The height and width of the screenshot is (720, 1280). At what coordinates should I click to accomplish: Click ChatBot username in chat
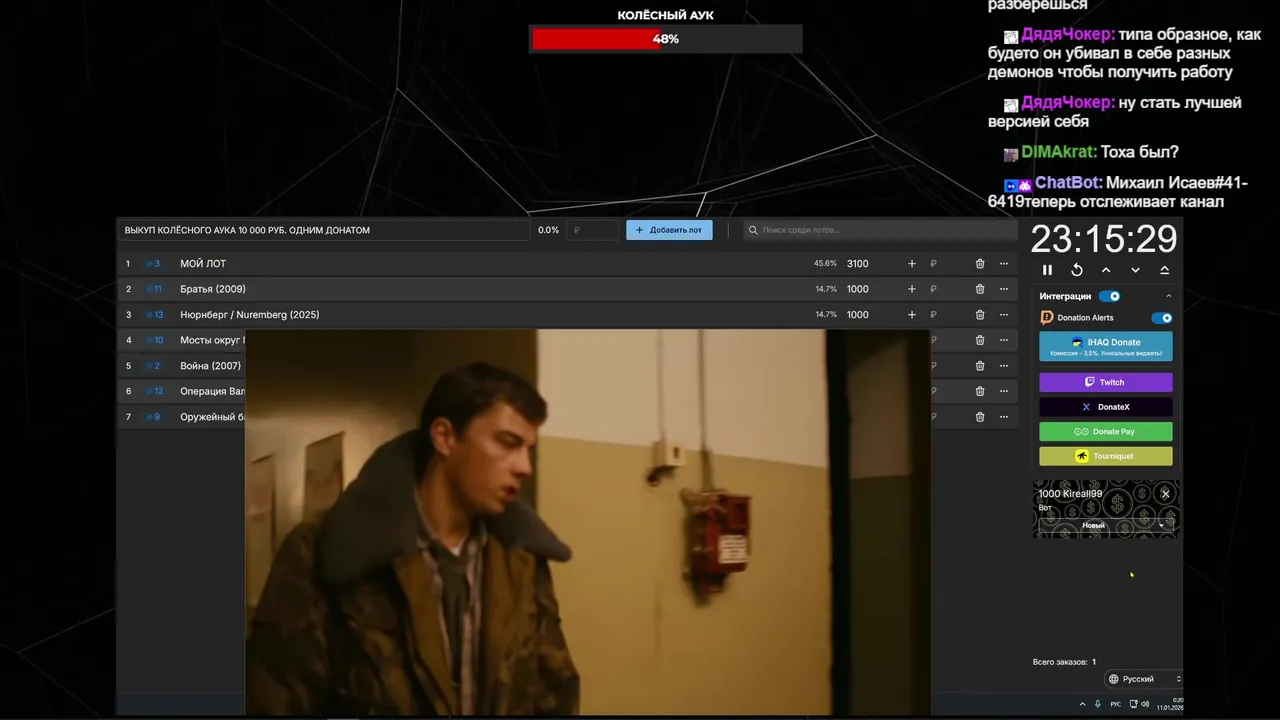[x=1068, y=183]
